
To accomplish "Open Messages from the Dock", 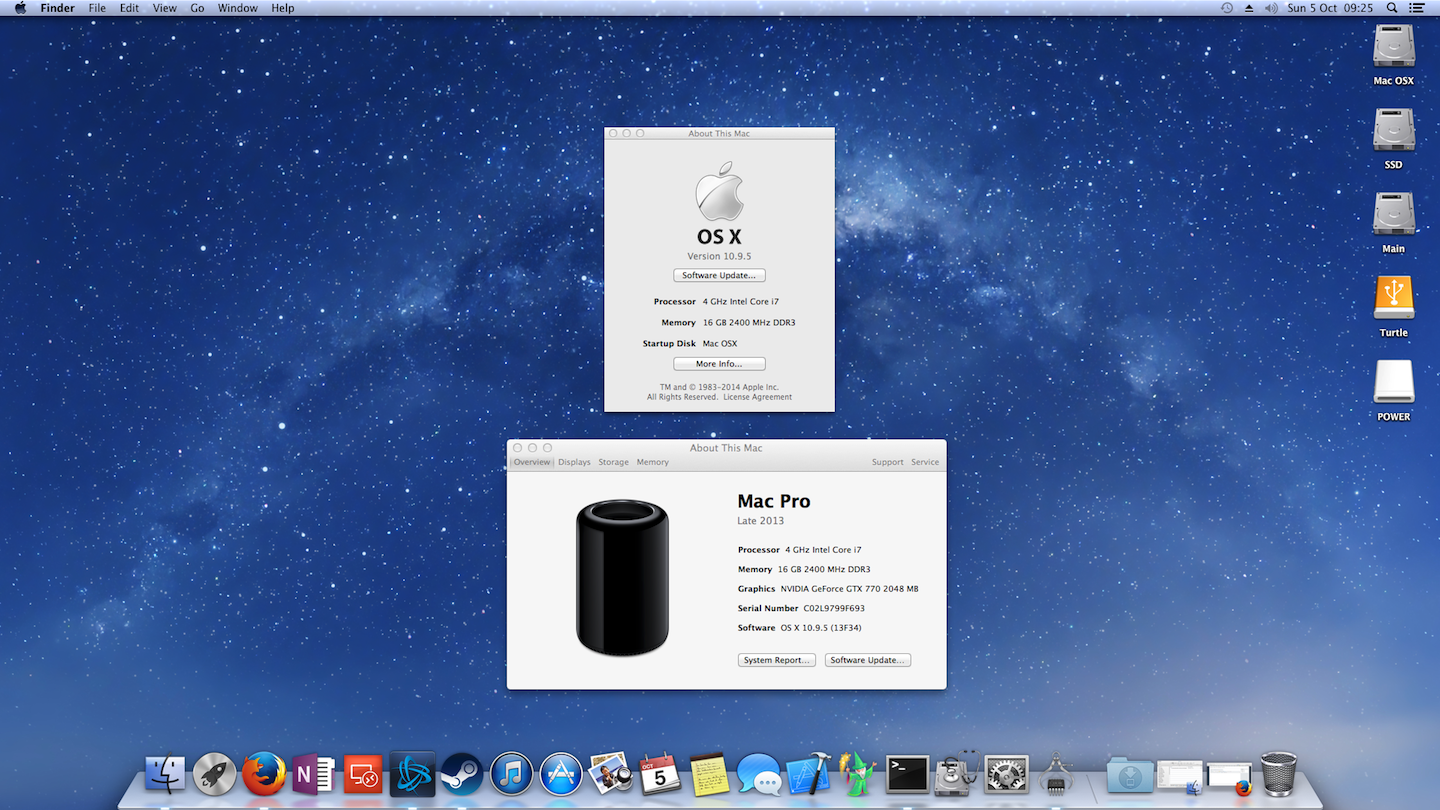I will 759,775.
